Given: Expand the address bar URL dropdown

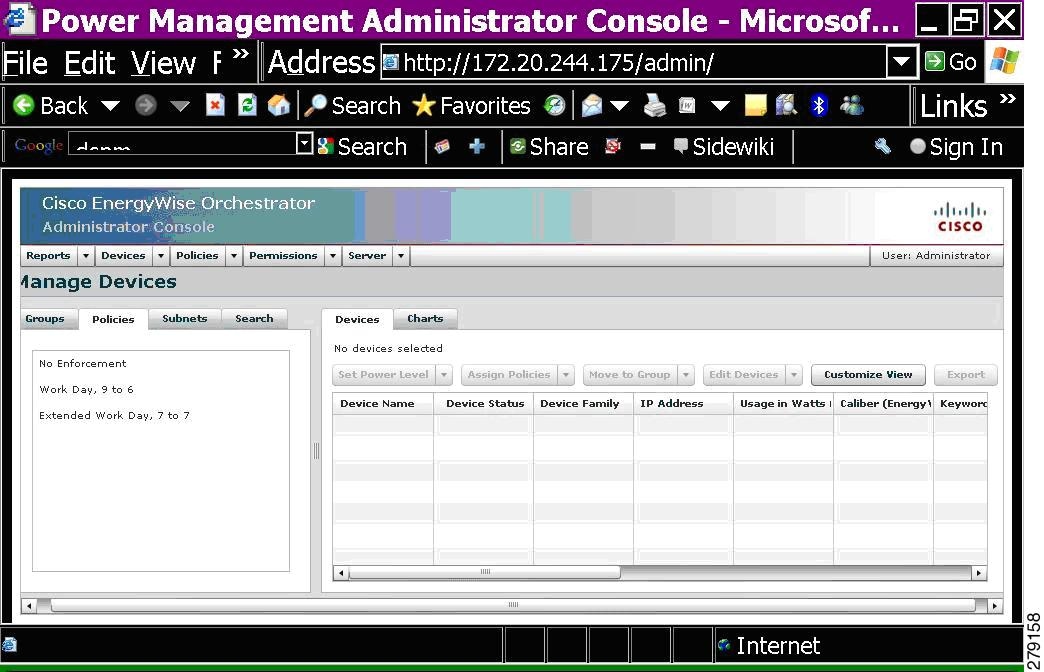Looking at the screenshot, I should (x=902, y=62).
